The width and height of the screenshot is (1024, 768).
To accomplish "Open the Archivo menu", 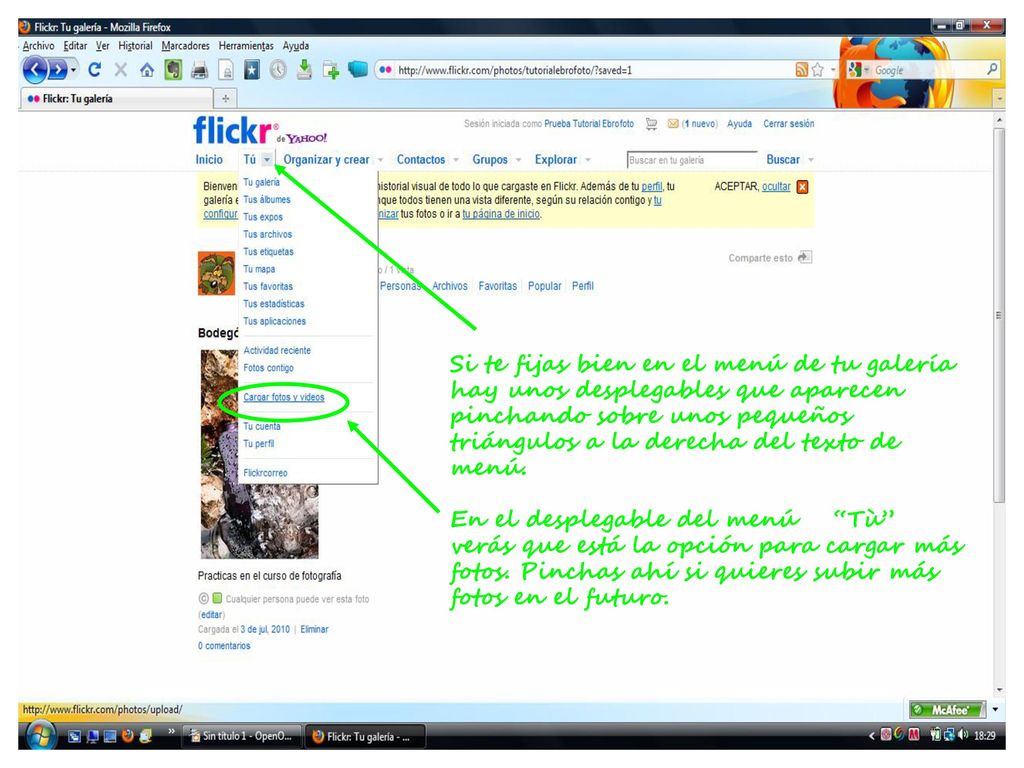I will click(x=39, y=46).
